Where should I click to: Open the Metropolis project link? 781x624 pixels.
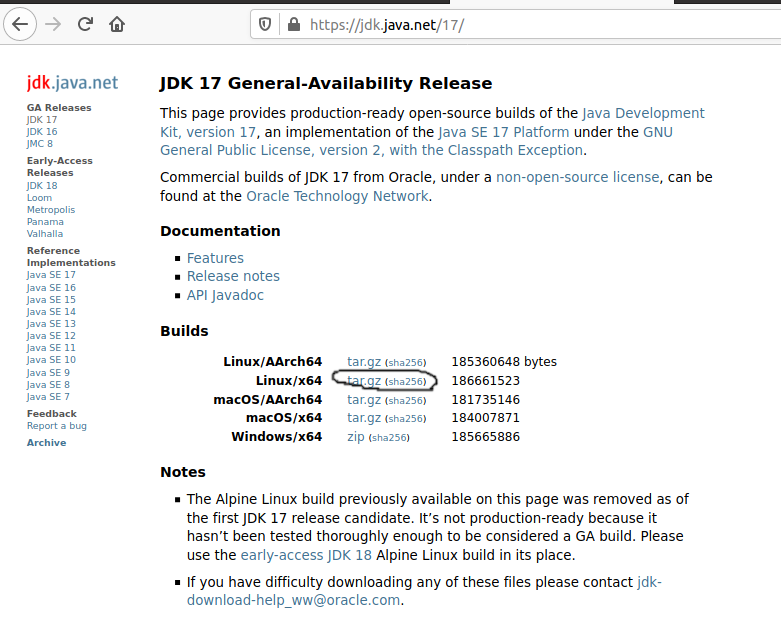(x=51, y=210)
